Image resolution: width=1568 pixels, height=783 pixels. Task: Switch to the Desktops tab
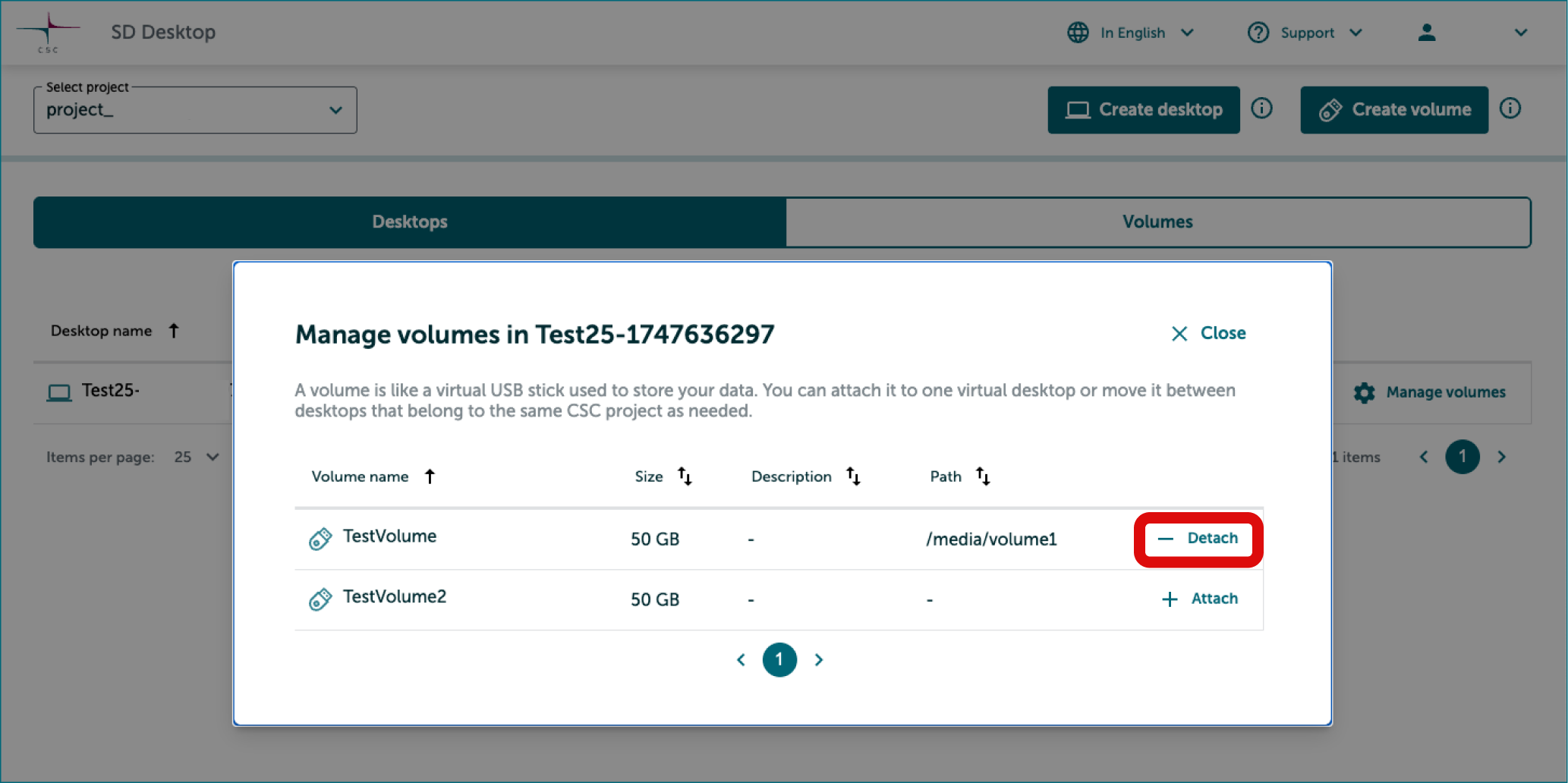coord(410,222)
